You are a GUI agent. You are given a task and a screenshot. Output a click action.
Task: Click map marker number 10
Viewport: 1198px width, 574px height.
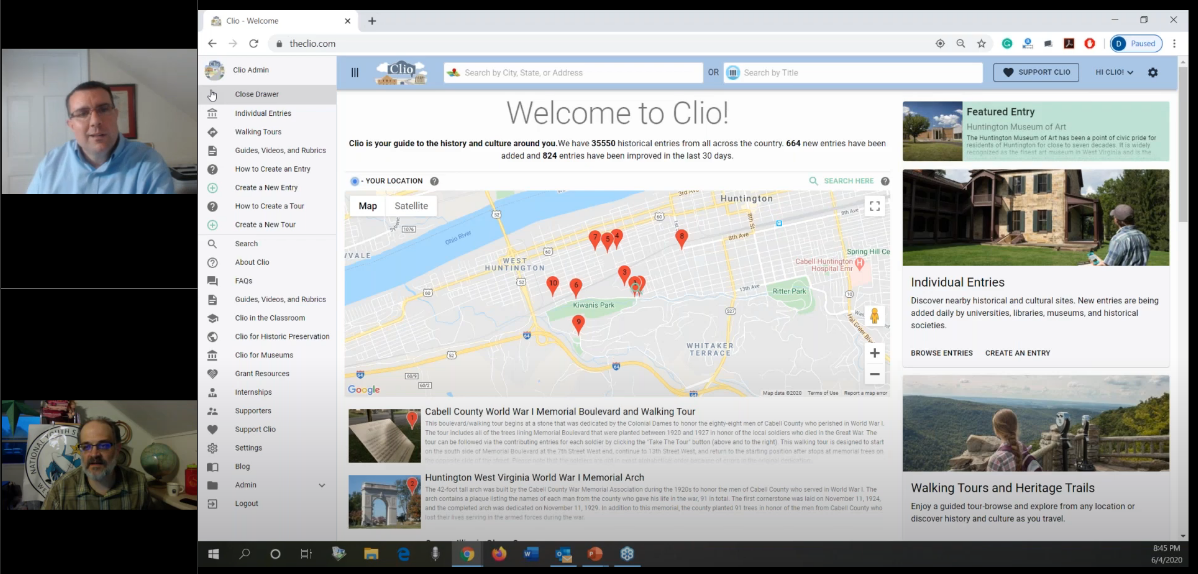552,286
